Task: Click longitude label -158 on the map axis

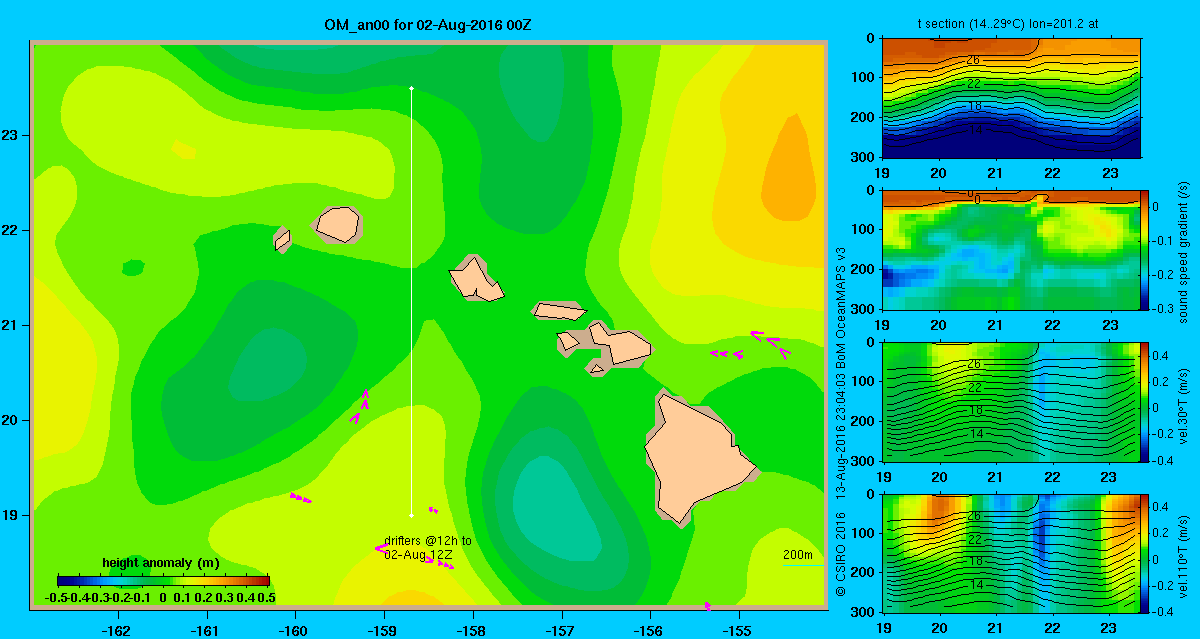Action: pyautogui.click(x=472, y=630)
